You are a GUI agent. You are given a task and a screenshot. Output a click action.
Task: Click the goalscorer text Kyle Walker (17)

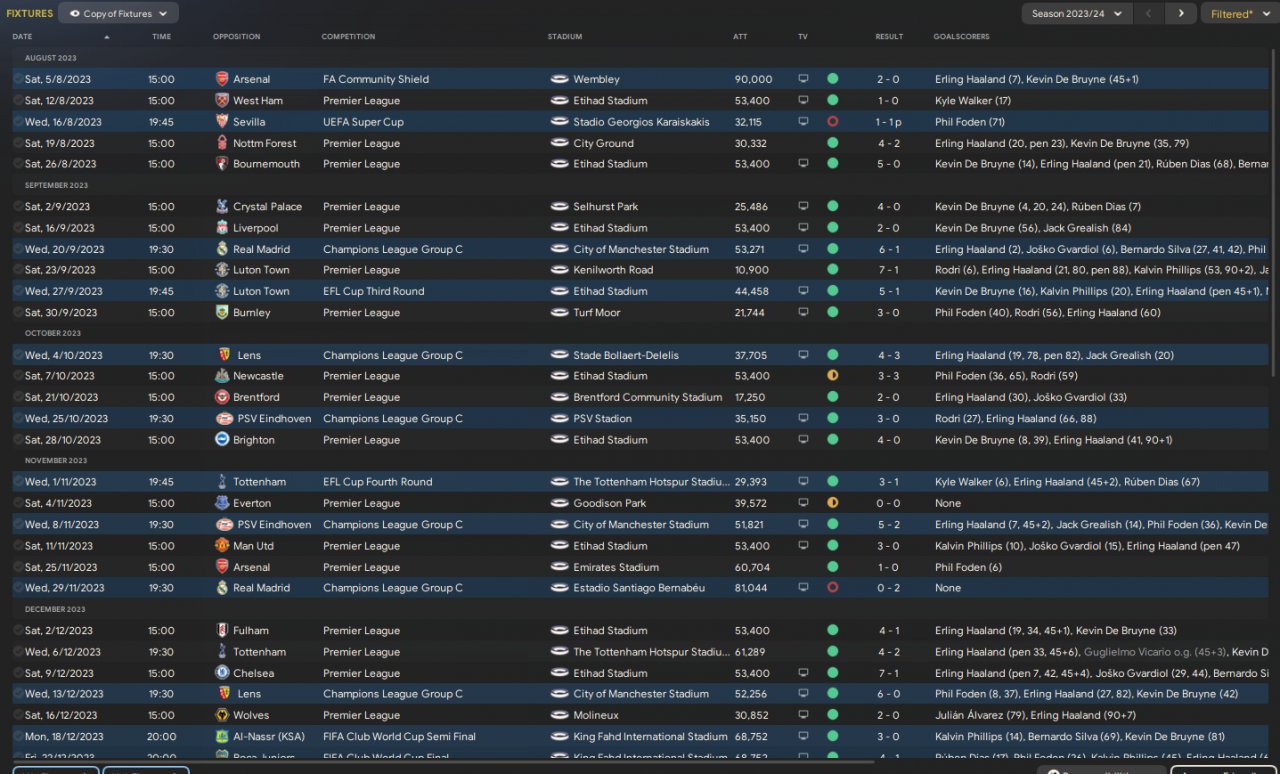pyautogui.click(x=973, y=100)
